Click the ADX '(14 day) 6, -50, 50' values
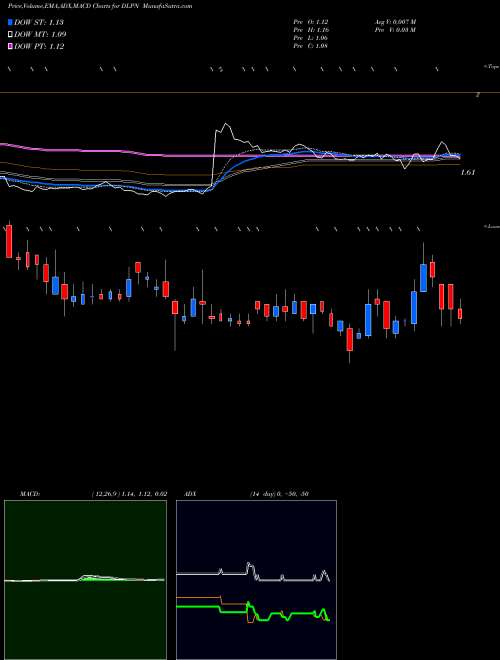This screenshot has width=500, height=660. pyautogui.click(x=279, y=494)
